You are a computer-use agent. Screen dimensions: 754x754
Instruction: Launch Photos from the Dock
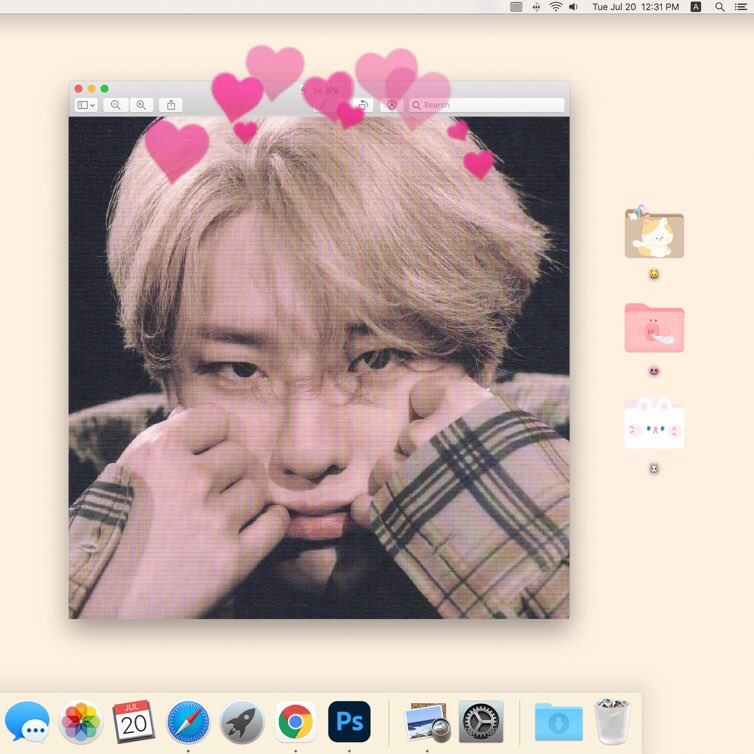(80, 722)
